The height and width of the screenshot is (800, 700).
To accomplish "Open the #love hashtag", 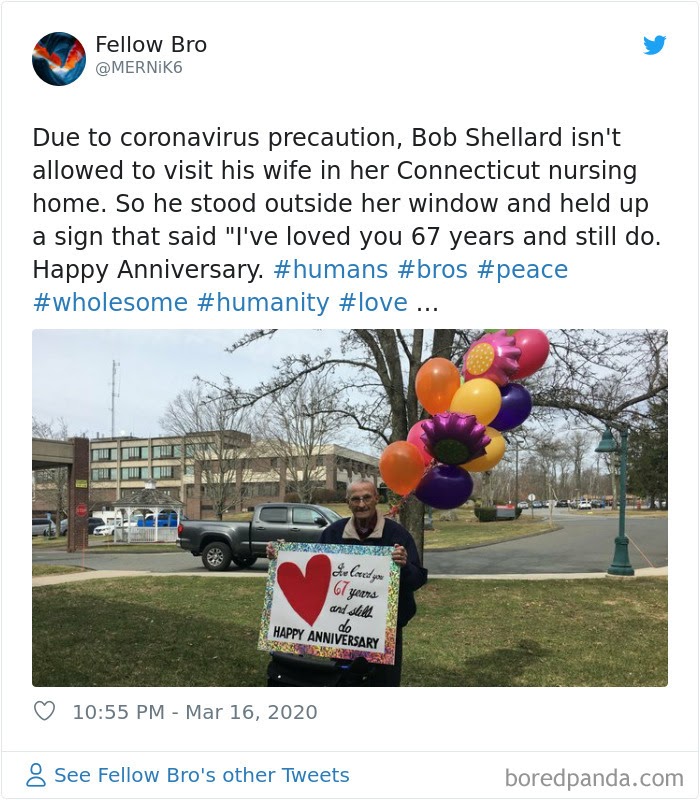I will pyautogui.click(x=368, y=299).
